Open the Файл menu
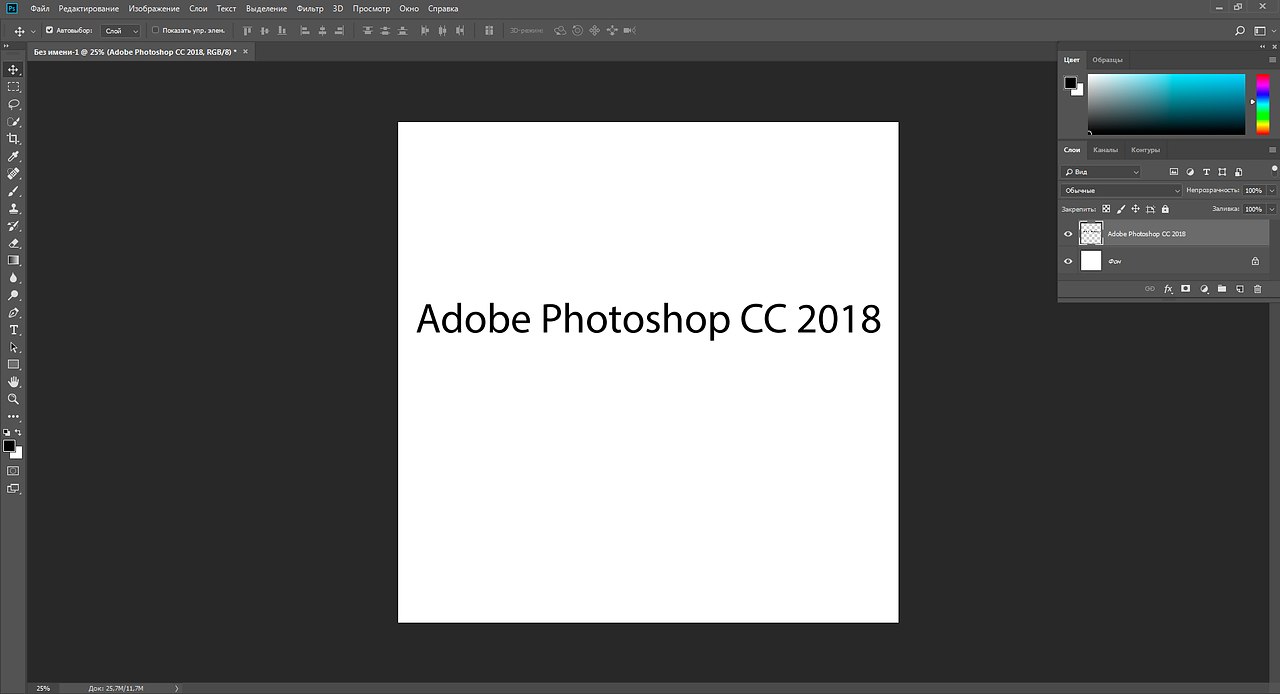Image resolution: width=1280 pixels, height=694 pixels. pyautogui.click(x=40, y=8)
